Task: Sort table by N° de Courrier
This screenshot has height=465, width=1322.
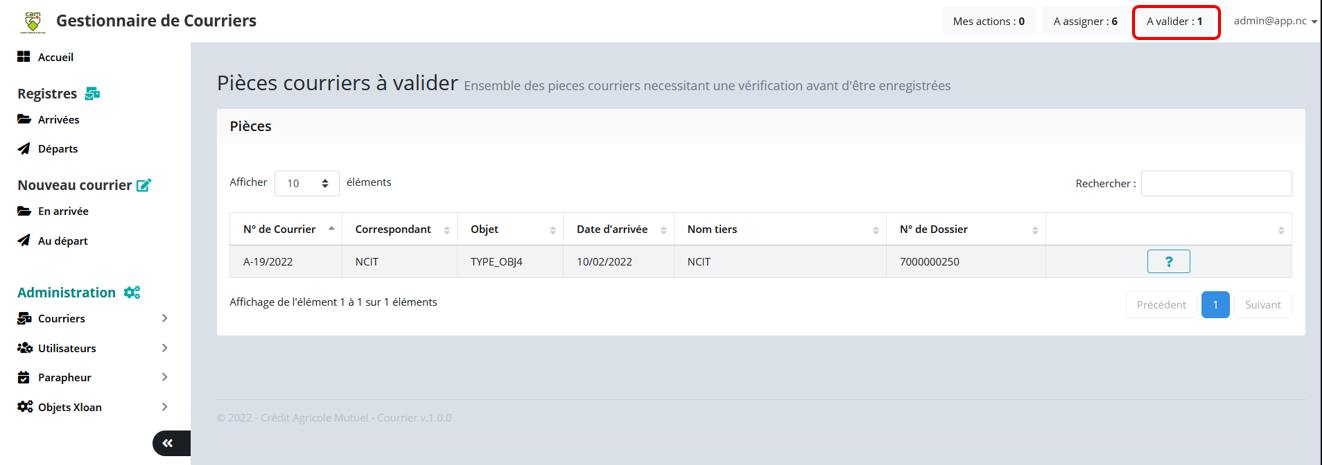Action: pos(285,229)
